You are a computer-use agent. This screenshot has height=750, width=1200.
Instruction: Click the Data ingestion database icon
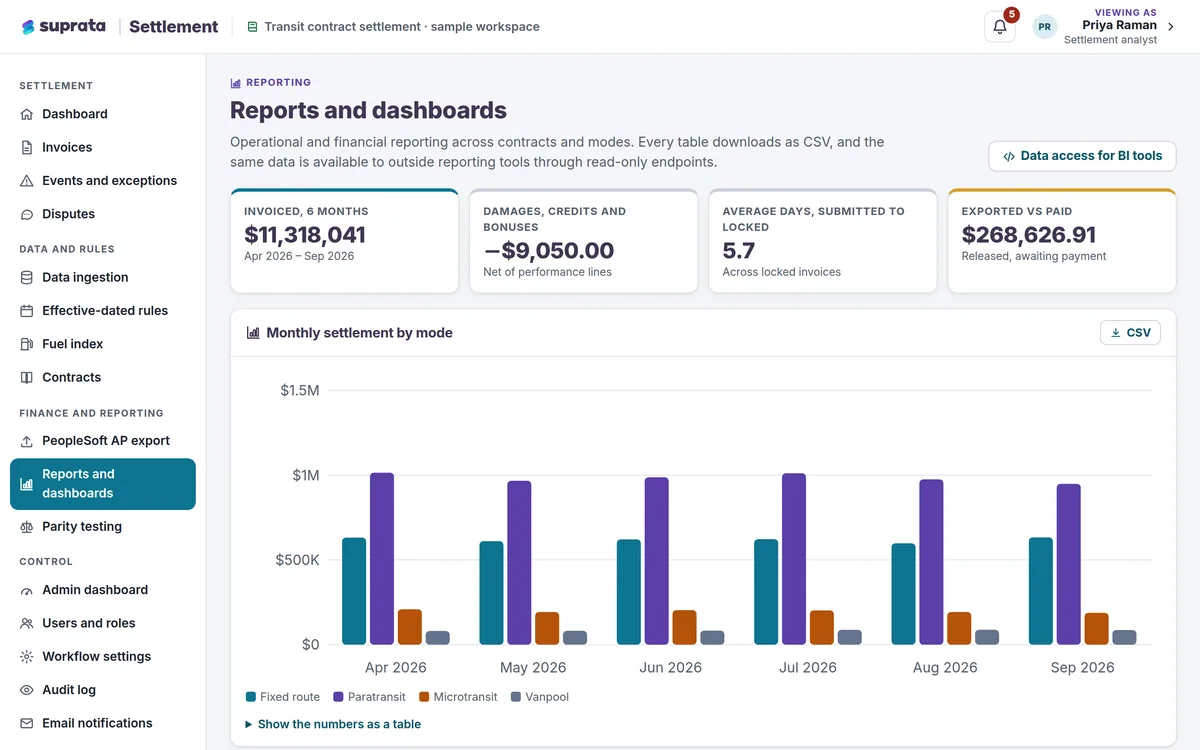click(x=27, y=277)
